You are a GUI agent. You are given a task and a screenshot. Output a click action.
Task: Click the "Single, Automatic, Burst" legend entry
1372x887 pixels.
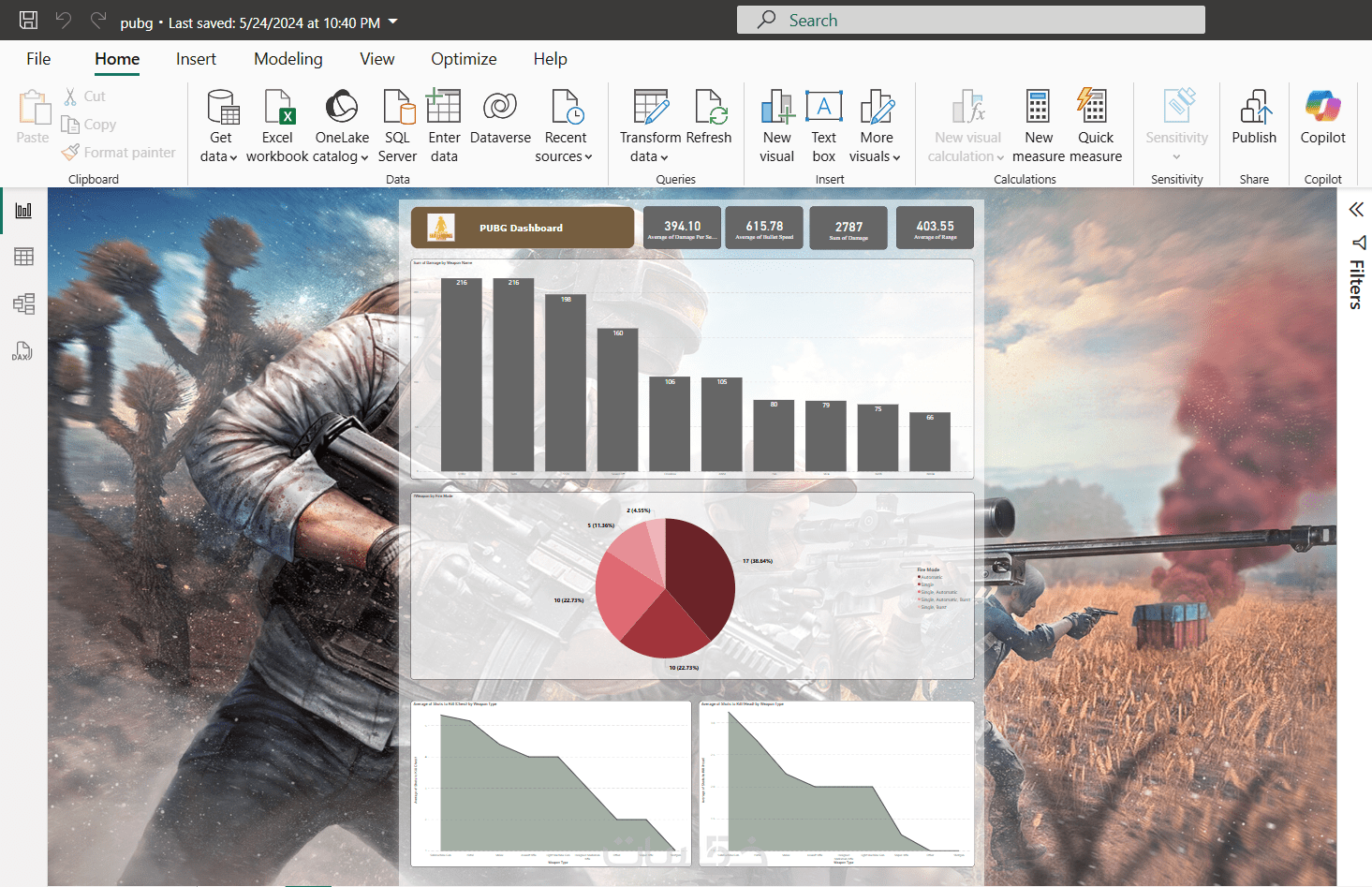[944, 599]
